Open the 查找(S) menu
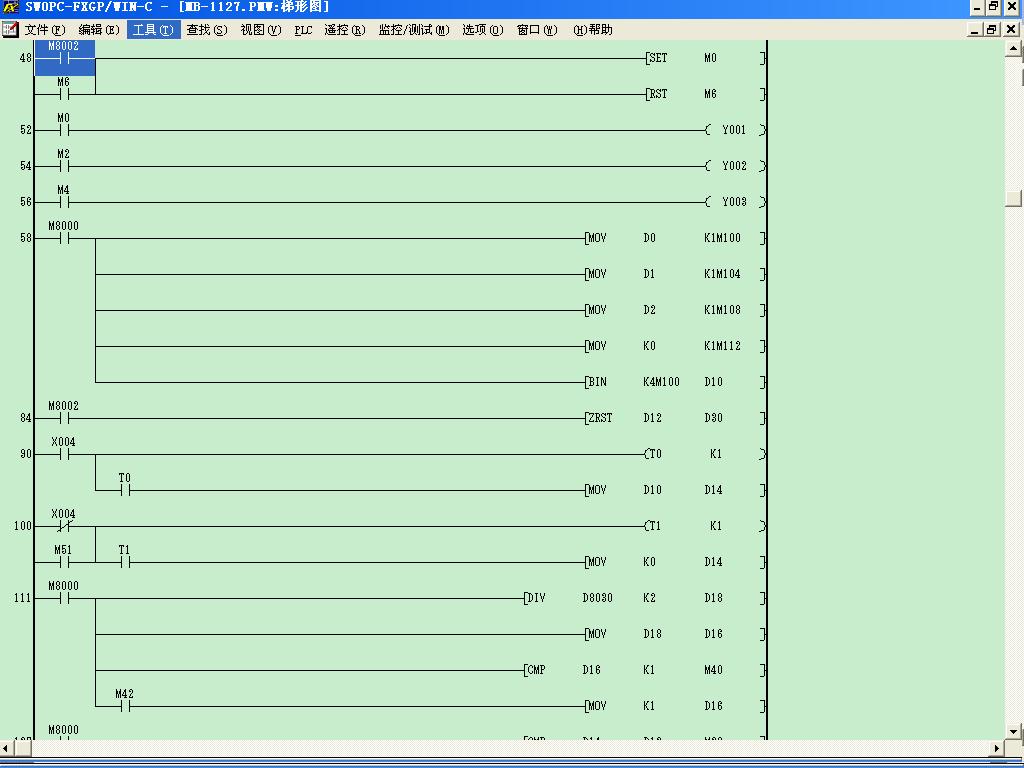1024x768 pixels. (207, 30)
